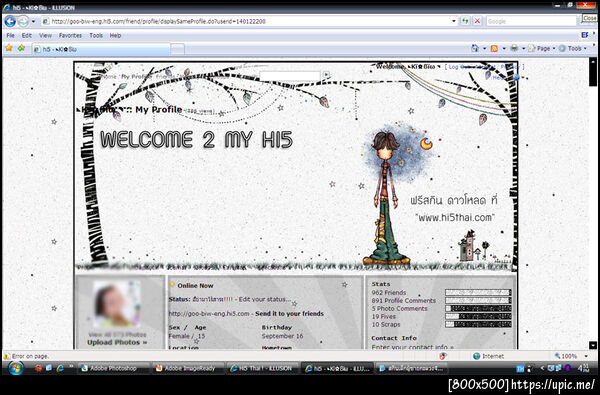This screenshot has width=600, height=395.
Task: Click the Add to Favorites icon
Action: click(21, 48)
